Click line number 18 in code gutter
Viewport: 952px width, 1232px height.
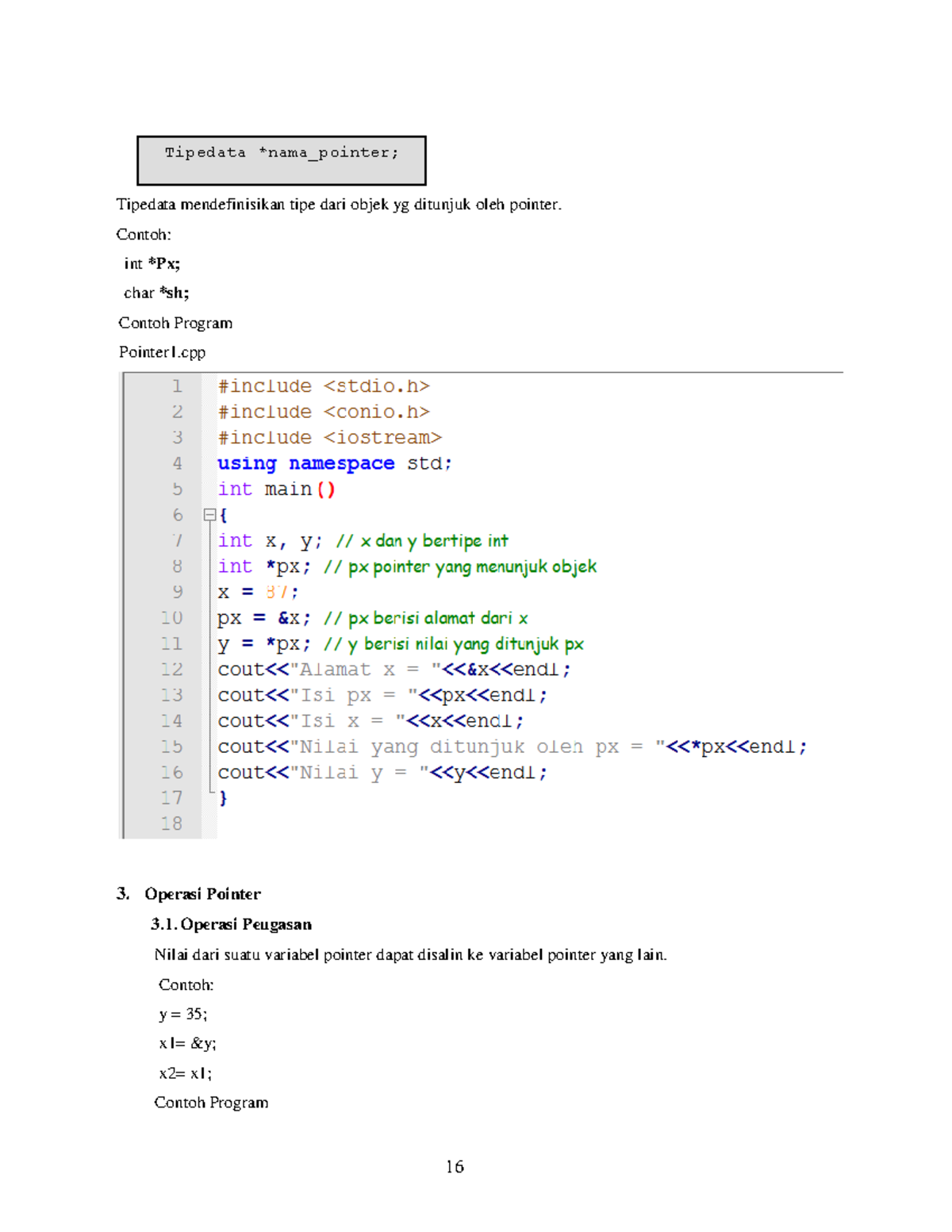[171, 823]
